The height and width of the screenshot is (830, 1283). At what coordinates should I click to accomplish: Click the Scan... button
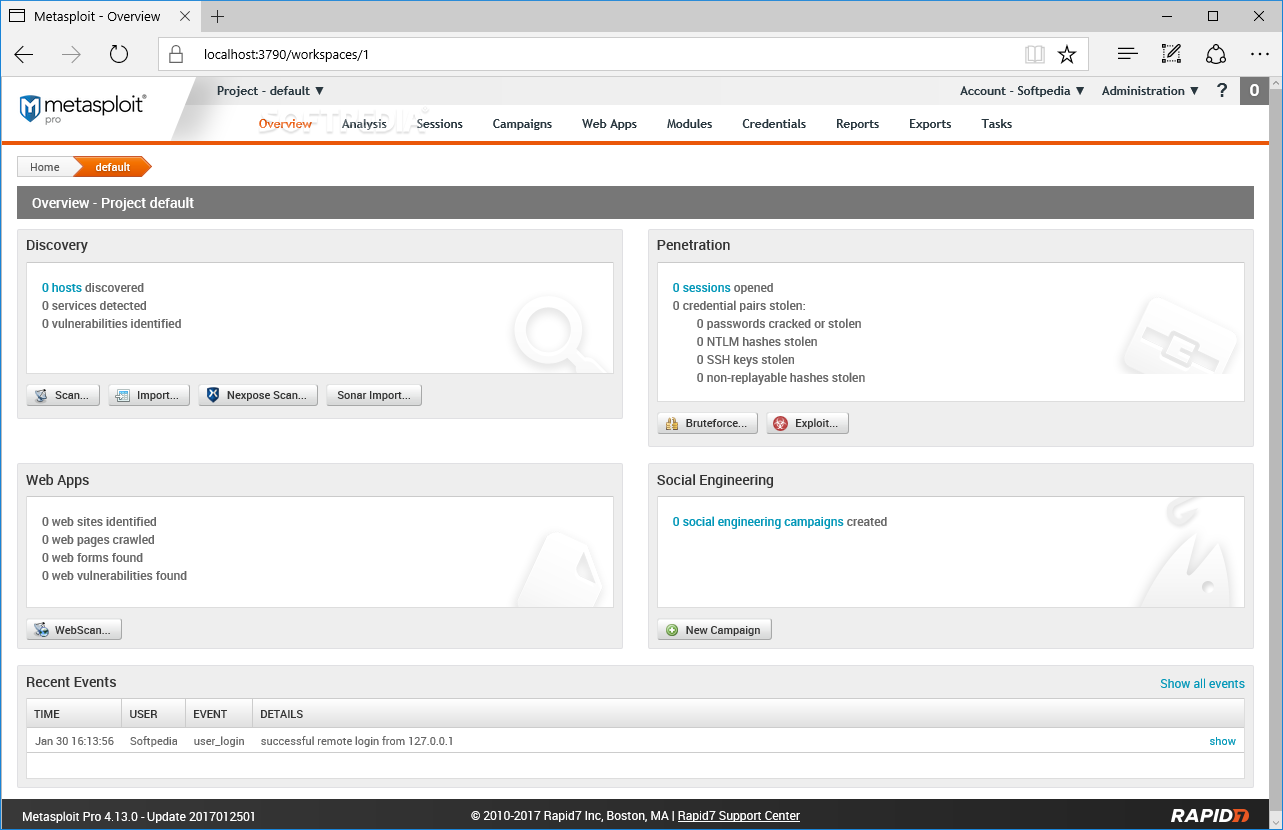[x=63, y=395]
